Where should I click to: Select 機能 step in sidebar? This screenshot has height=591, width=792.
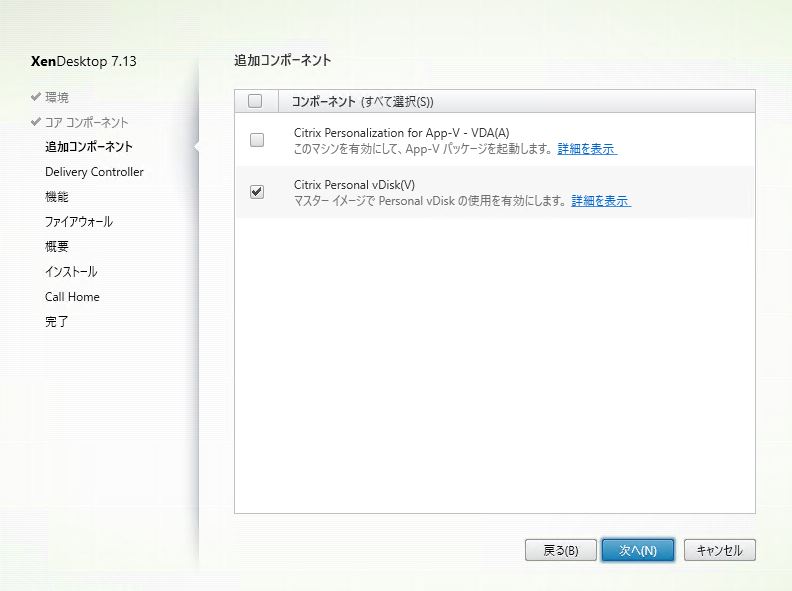click(x=57, y=196)
